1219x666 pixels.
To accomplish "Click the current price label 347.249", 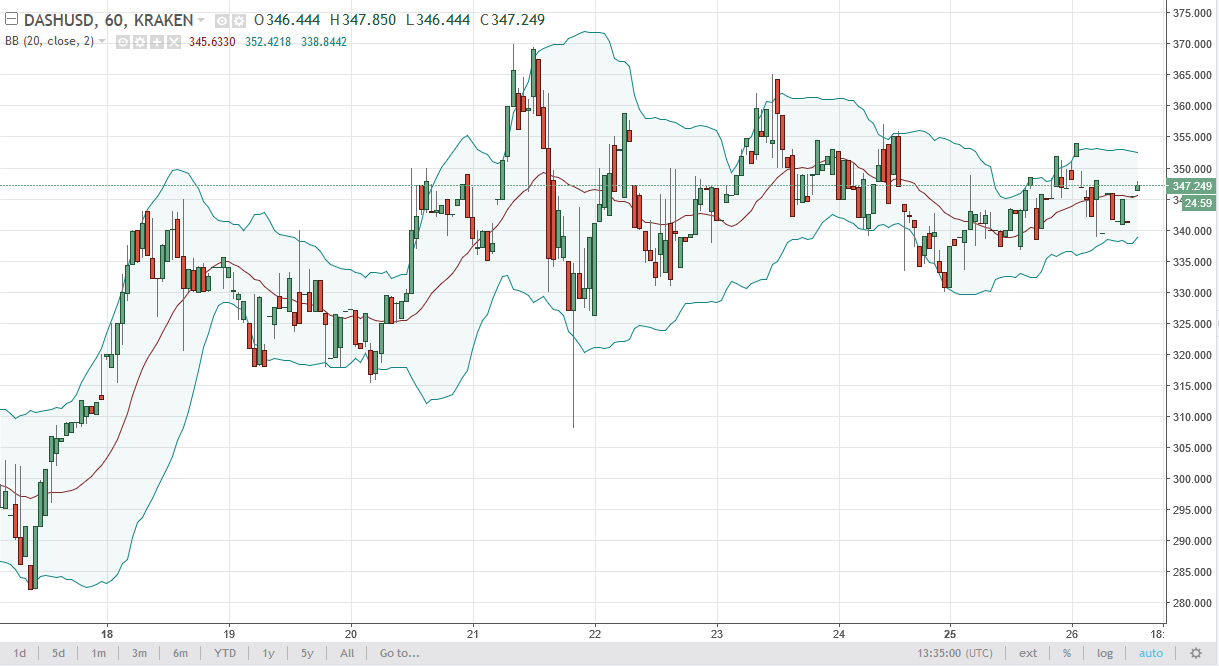I will tap(1192, 186).
